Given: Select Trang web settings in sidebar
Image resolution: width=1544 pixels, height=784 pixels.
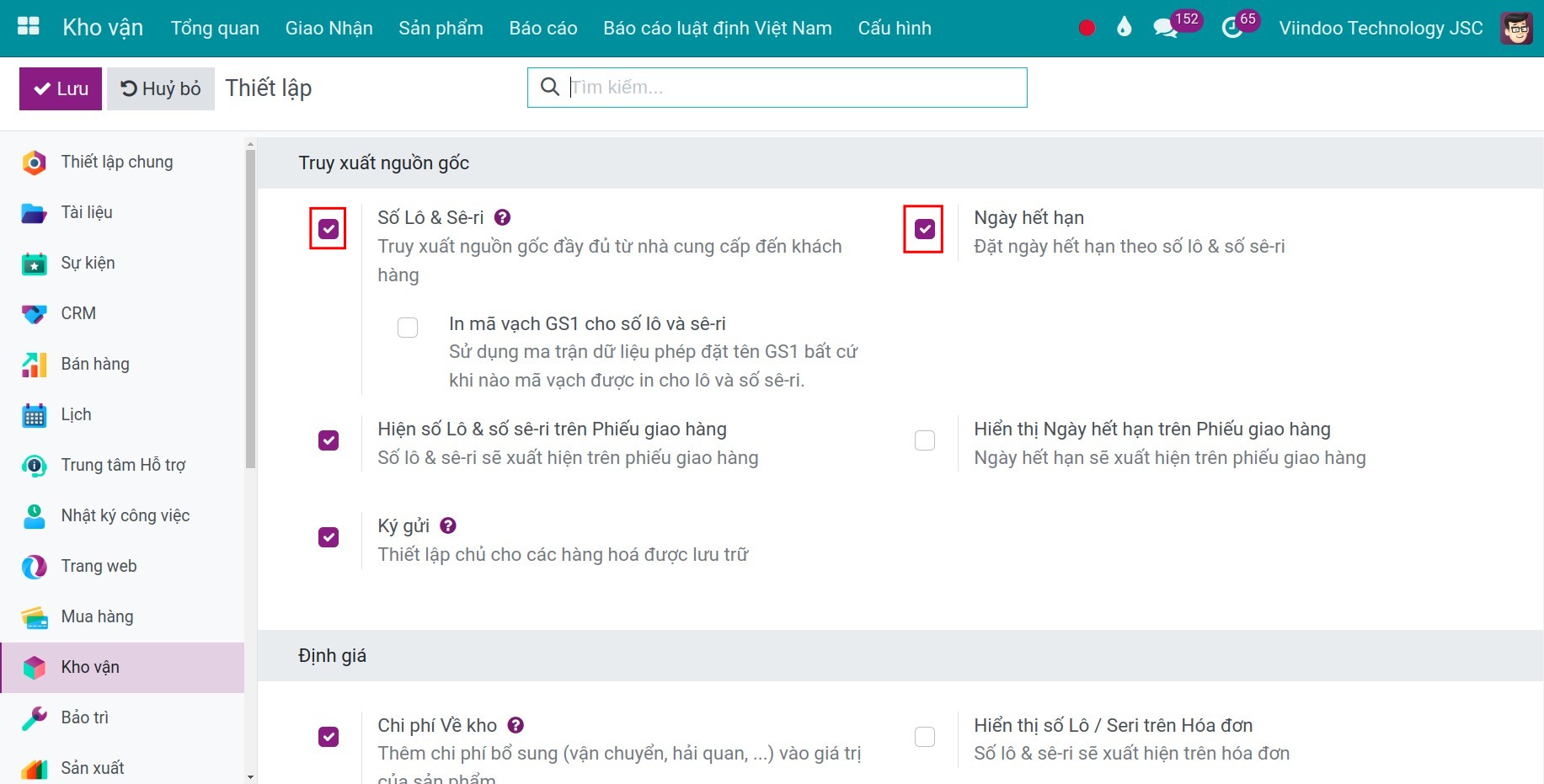Looking at the screenshot, I should (x=123, y=566).
